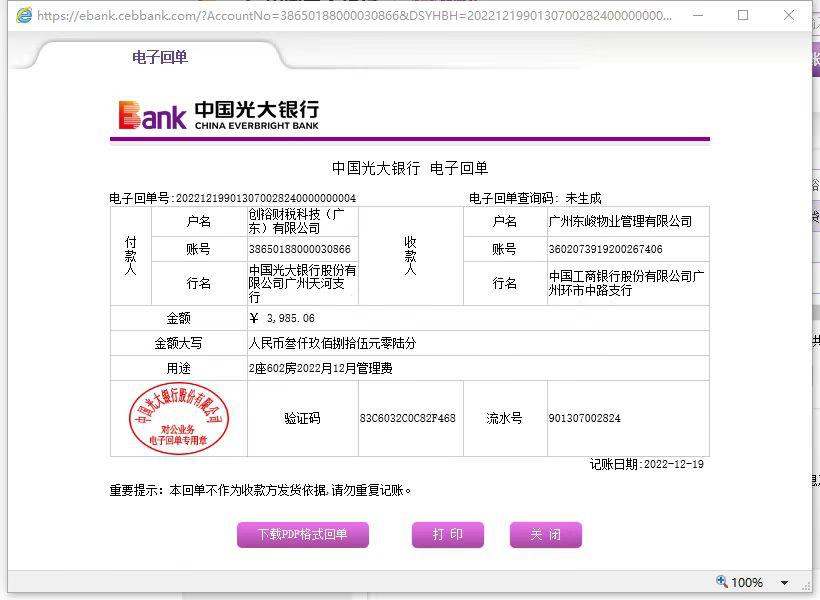Click the Internet Explorer icon in title bar
Image resolution: width=820 pixels, height=600 pixels.
(x=23, y=15)
